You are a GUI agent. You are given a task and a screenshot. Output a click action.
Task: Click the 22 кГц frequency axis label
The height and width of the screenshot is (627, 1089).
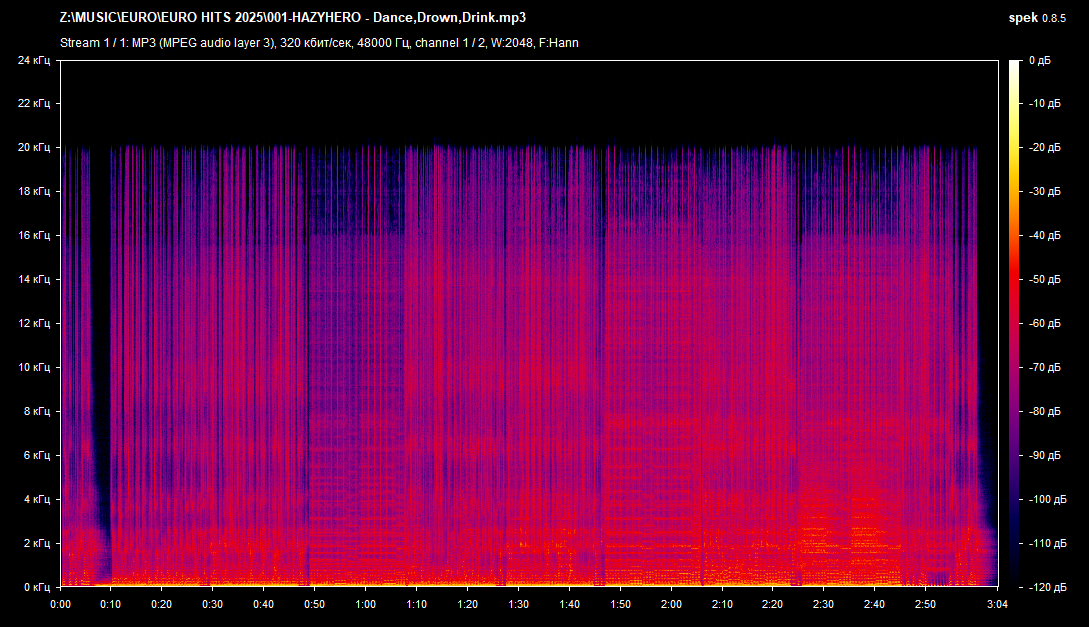[34, 103]
